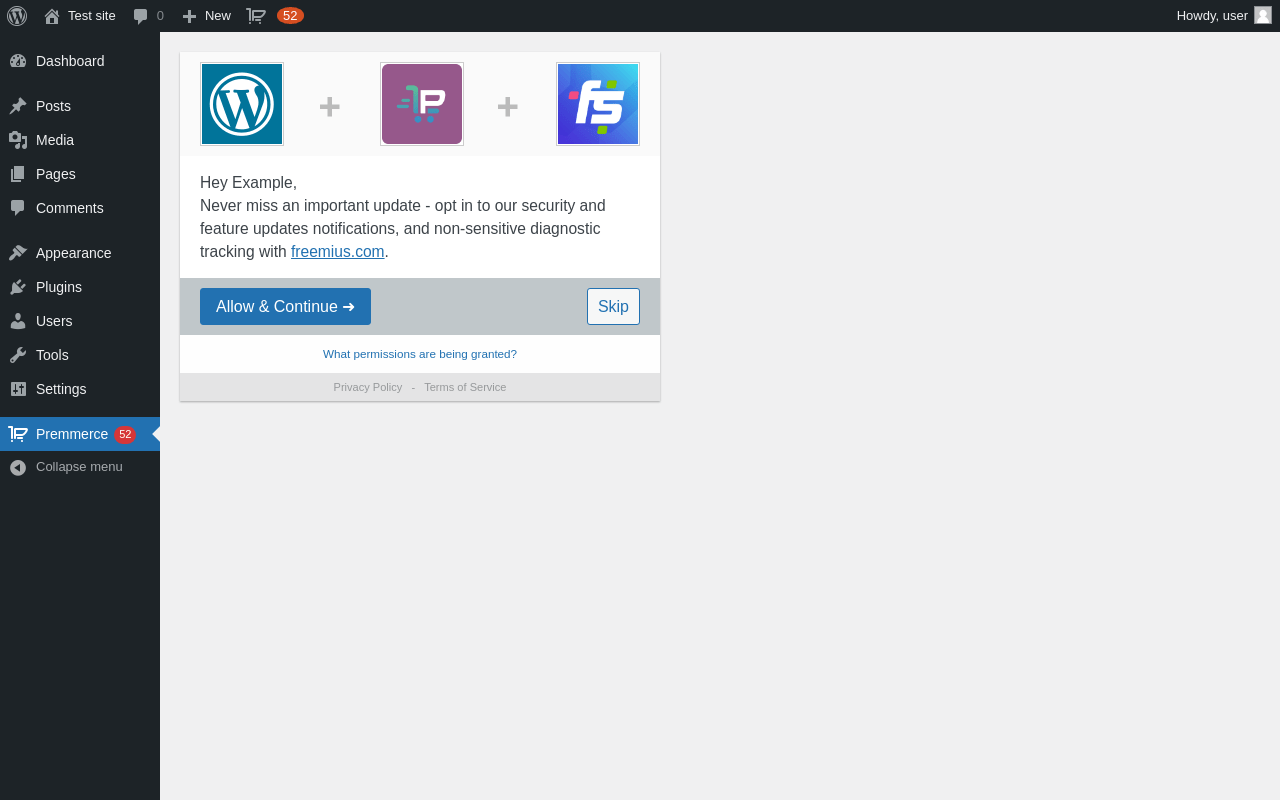Open the WordPress logo menu in admin bar
1280x800 pixels.
[x=17, y=16]
